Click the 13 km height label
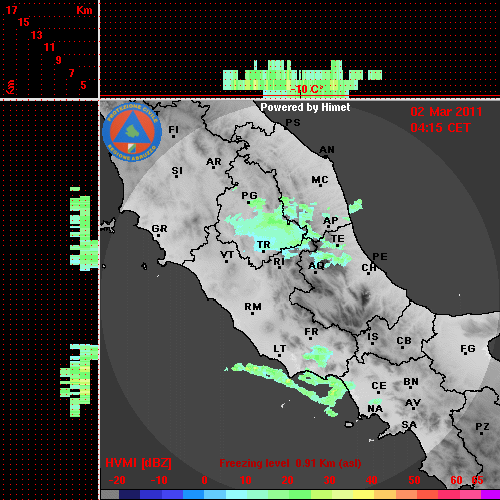 [37, 35]
